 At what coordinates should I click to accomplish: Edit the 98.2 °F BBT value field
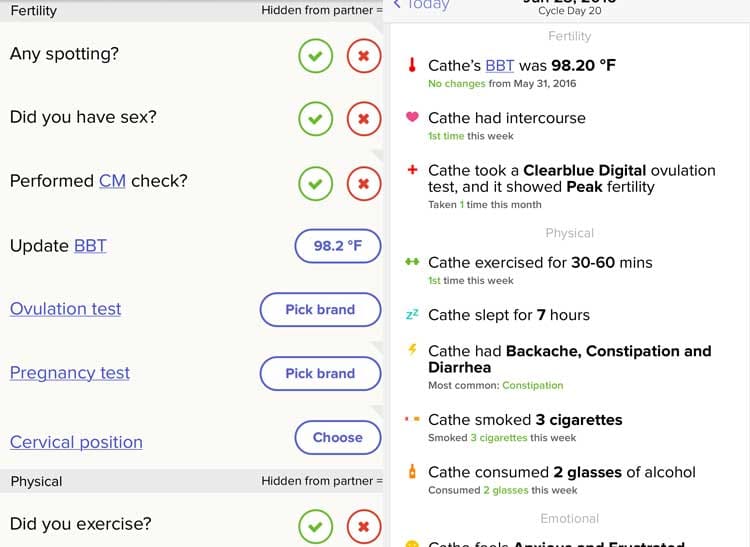click(337, 246)
